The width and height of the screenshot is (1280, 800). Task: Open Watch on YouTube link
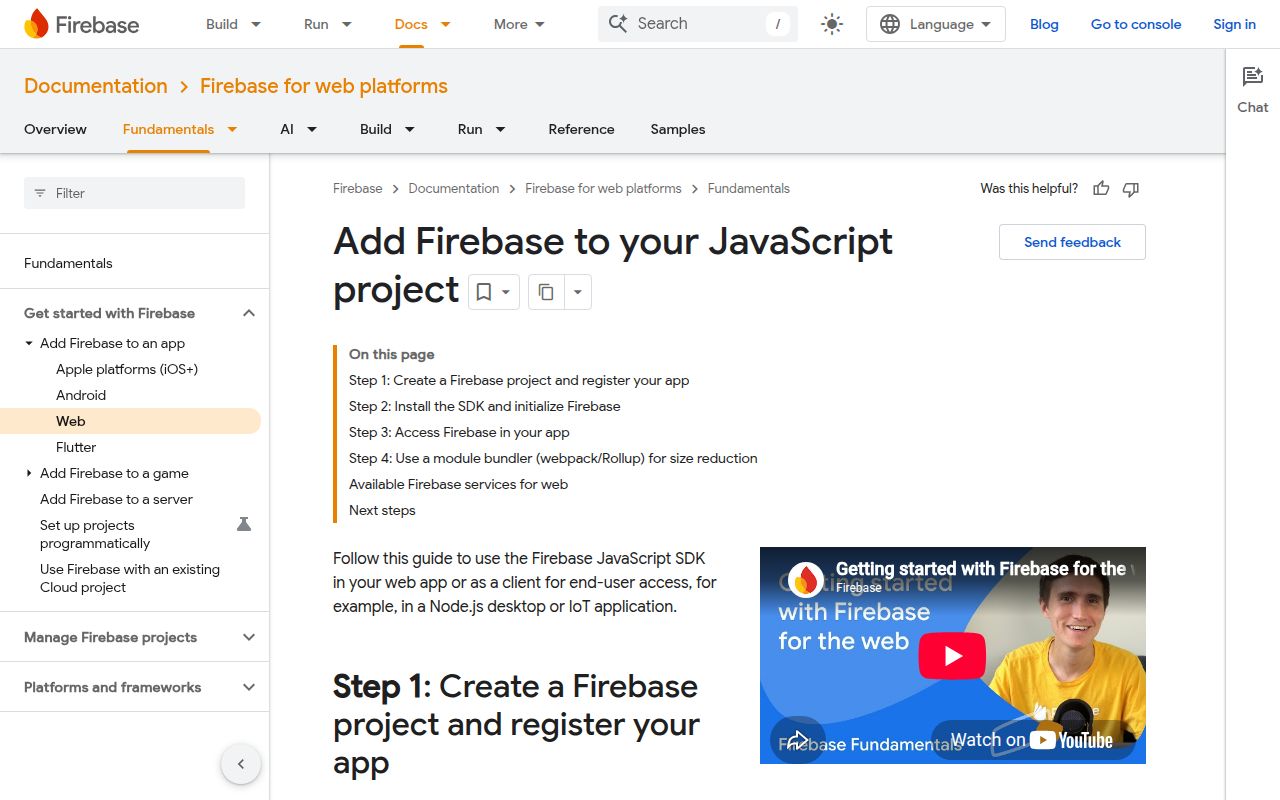pos(1032,740)
